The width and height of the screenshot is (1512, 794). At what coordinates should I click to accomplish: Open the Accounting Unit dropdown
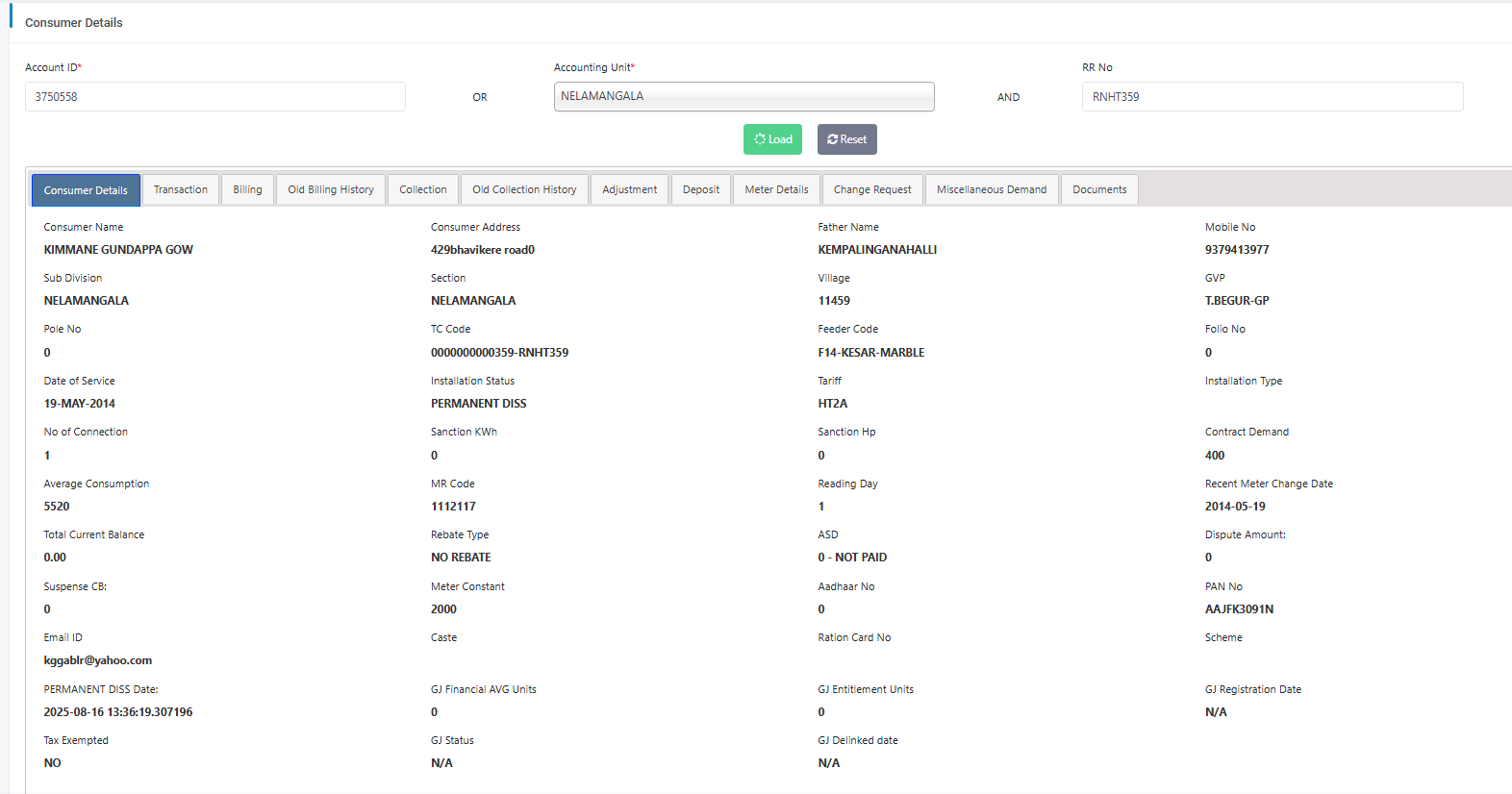point(743,96)
